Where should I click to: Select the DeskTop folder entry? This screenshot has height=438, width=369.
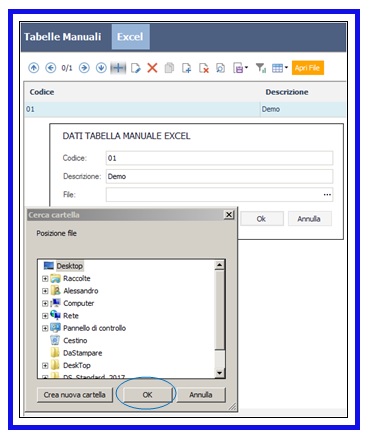click(77, 365)
